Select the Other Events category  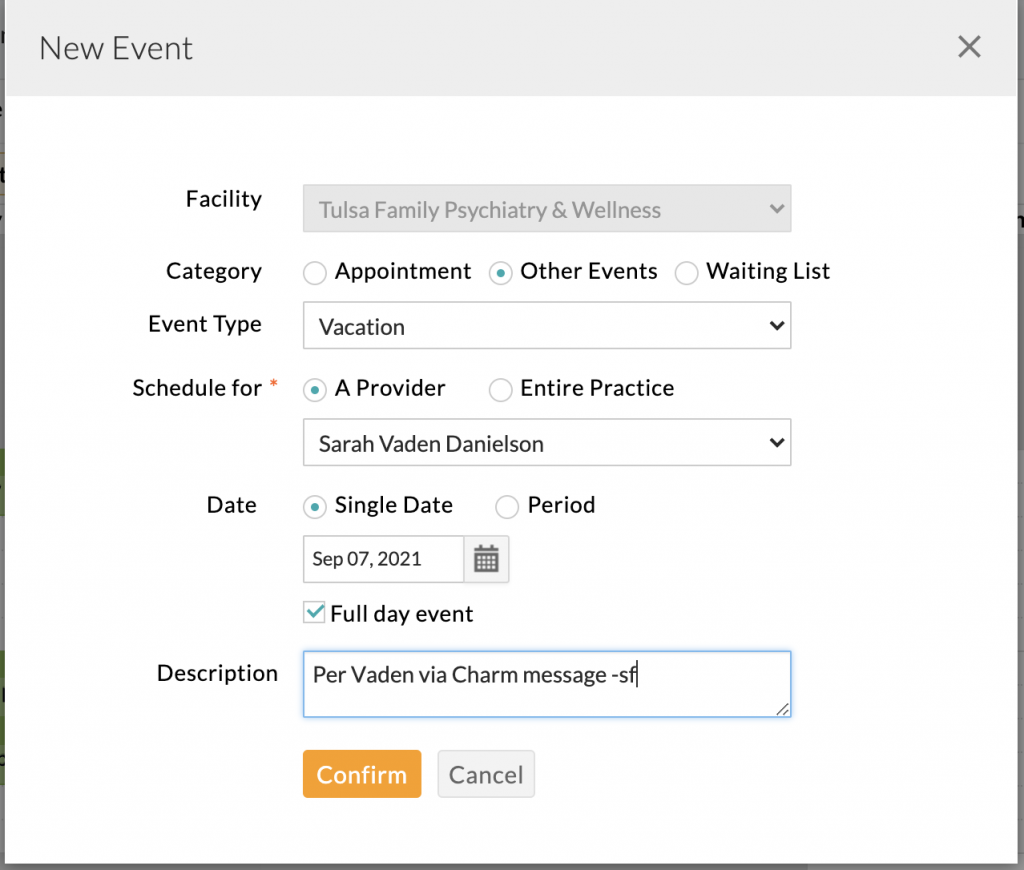[x=500, y=272]
